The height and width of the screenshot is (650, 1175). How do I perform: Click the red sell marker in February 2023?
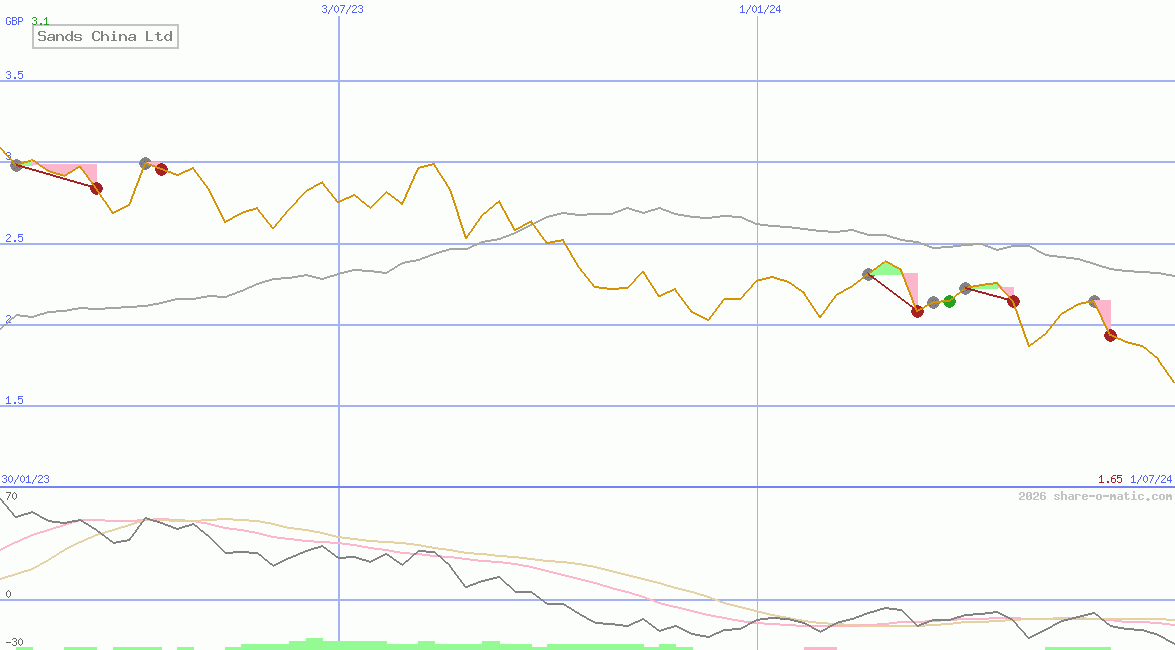96,187
